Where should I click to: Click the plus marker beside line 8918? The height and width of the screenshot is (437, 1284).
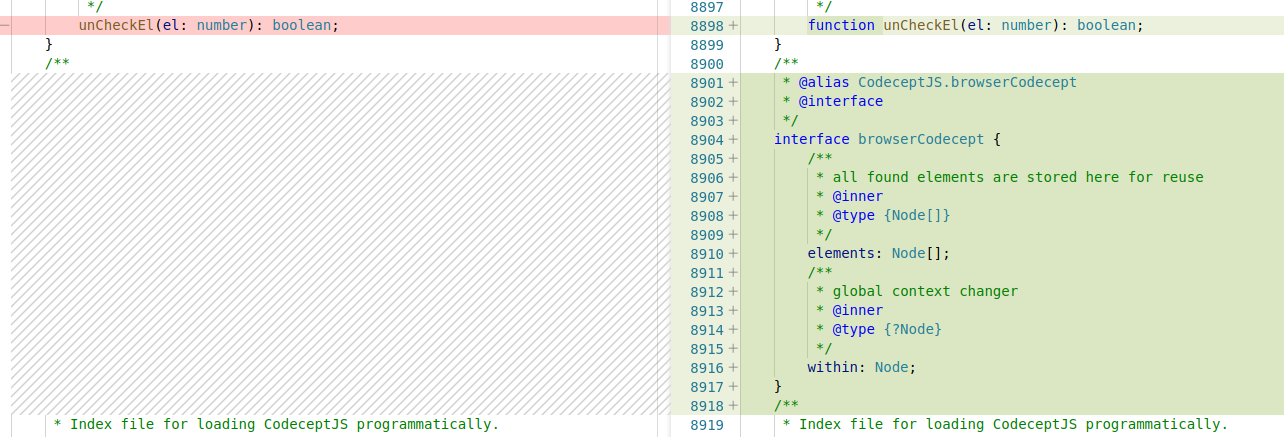pyautogui.click(x=734, y=405)
